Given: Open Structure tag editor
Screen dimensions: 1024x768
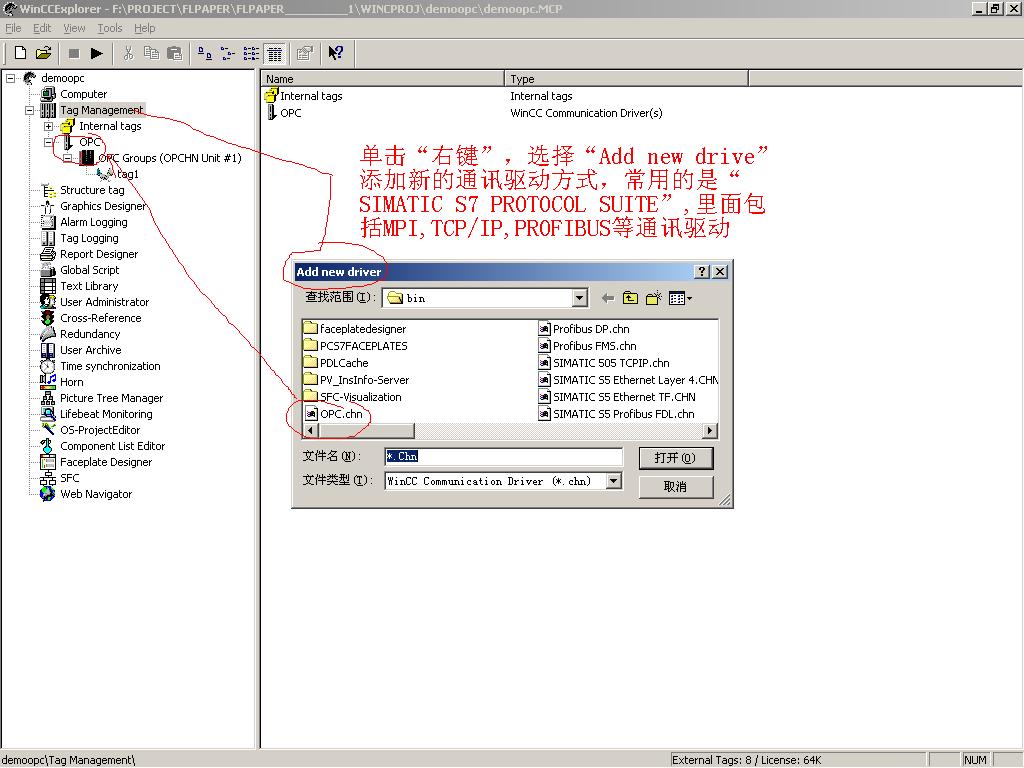Looking at the screenshot, I should [x=92, y=190].
